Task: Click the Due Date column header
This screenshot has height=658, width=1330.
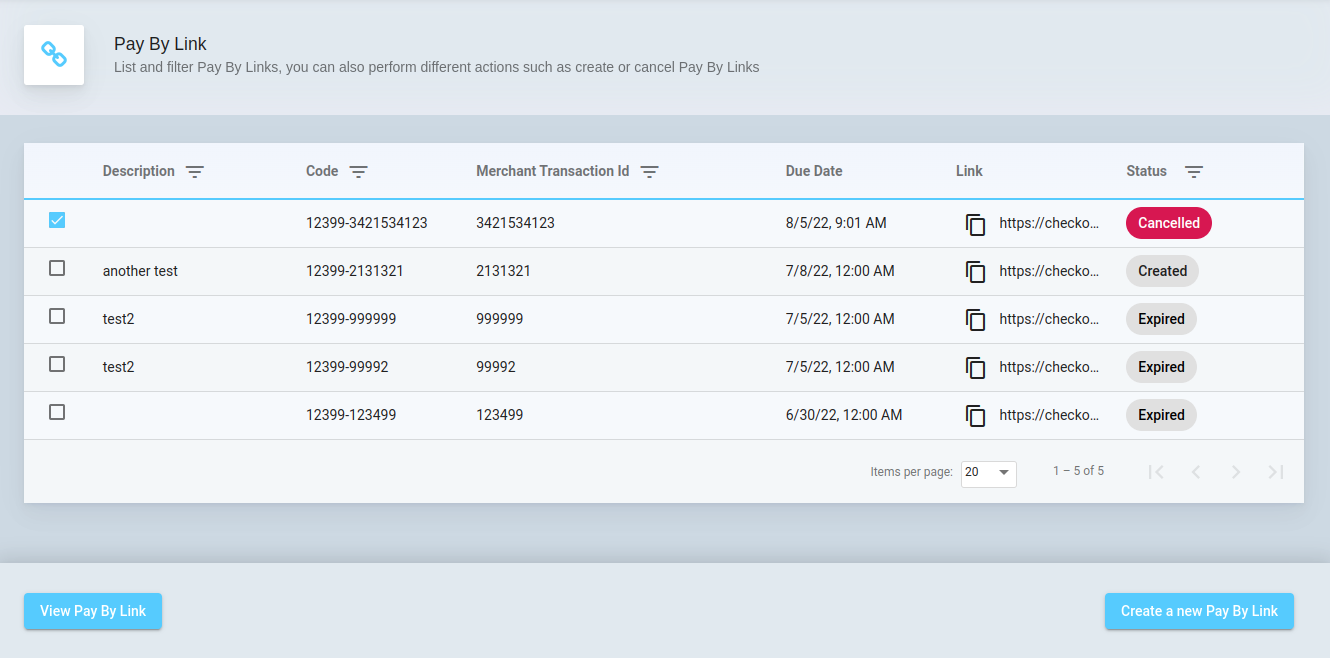Action: click(x=814, y=171)
